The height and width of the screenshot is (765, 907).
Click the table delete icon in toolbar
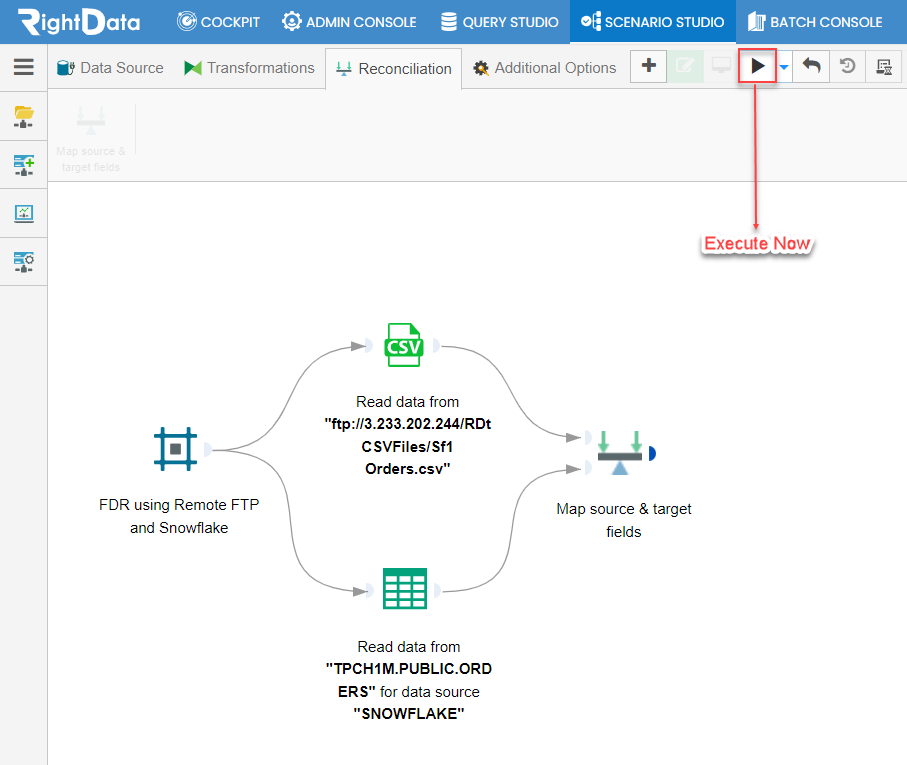884,66
